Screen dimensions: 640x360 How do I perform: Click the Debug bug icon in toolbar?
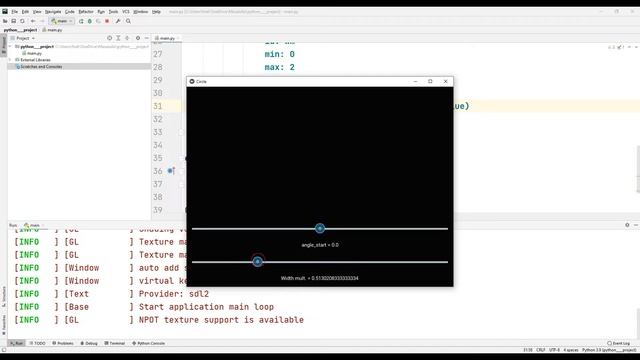pos(90,21)
